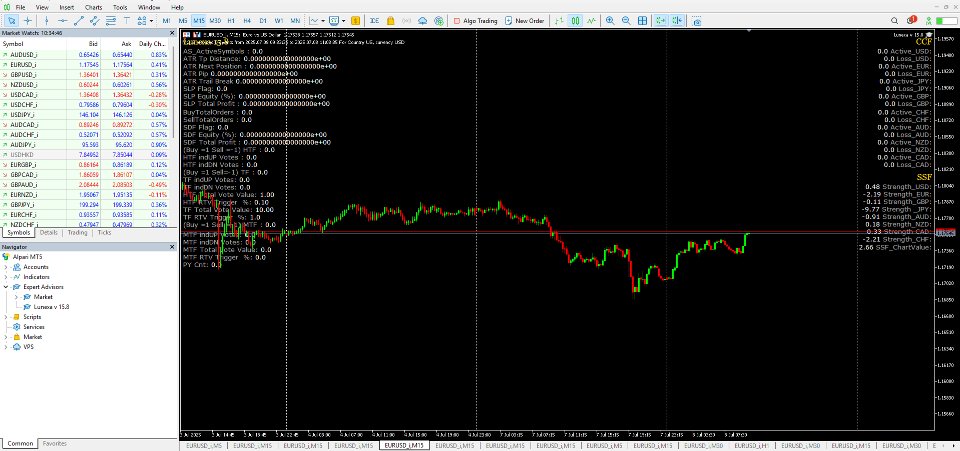
Task: Expand Market under Expert Advisors
Action: (17, 297)
